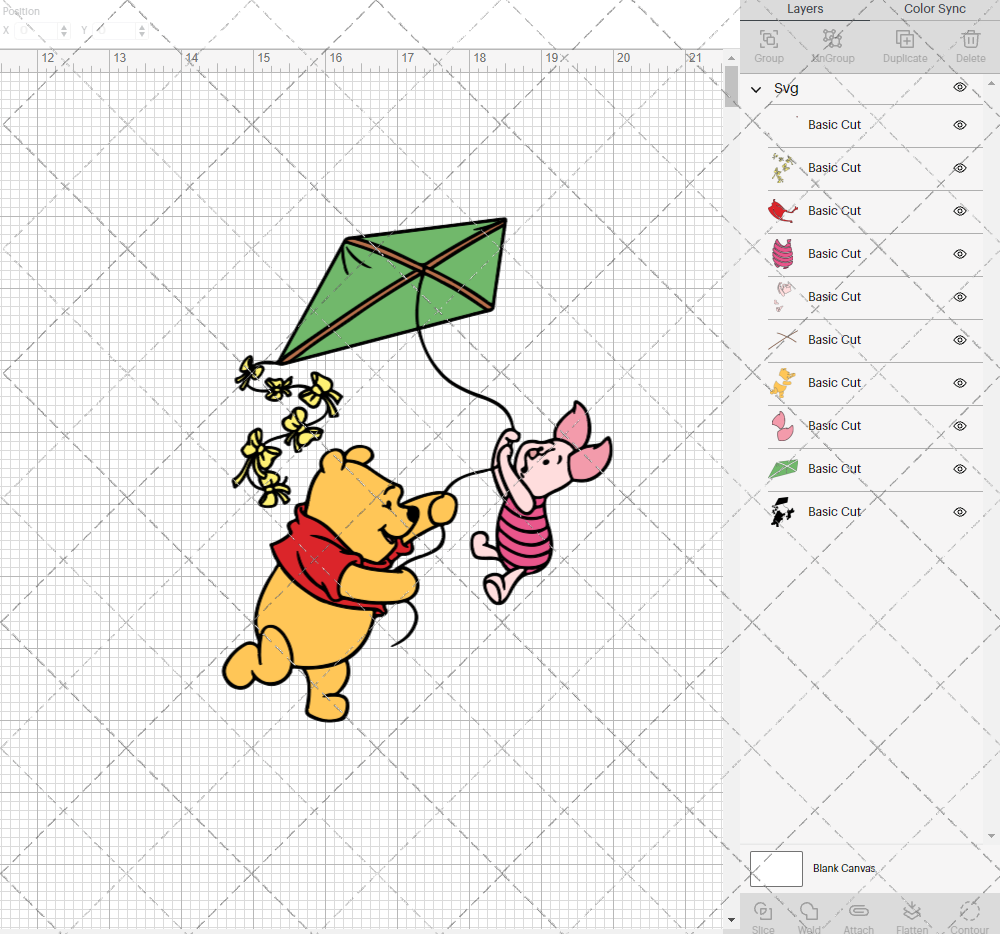Collapse the Svg group

coord(756,89)
